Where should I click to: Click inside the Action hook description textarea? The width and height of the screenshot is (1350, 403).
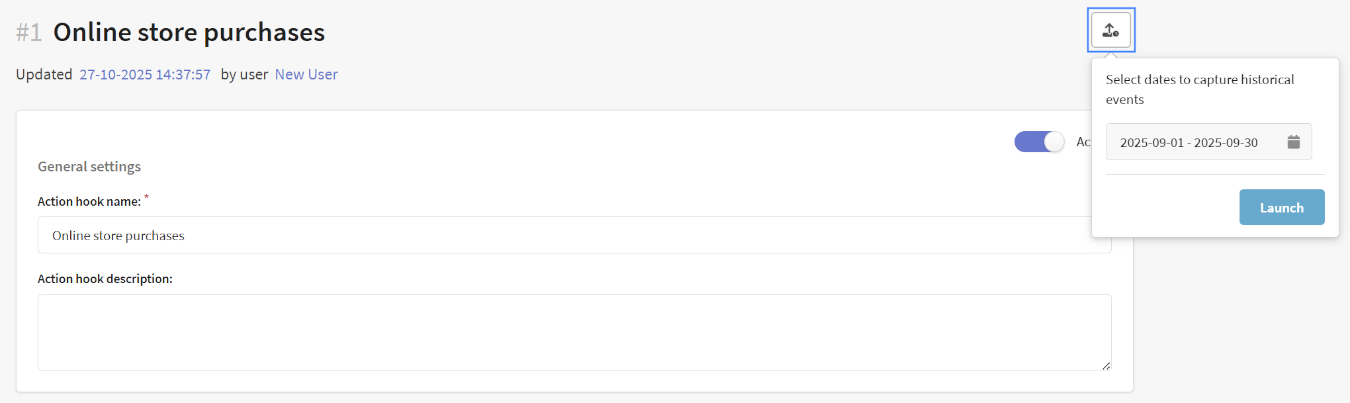pyautogui.click(x=574, y=332)
